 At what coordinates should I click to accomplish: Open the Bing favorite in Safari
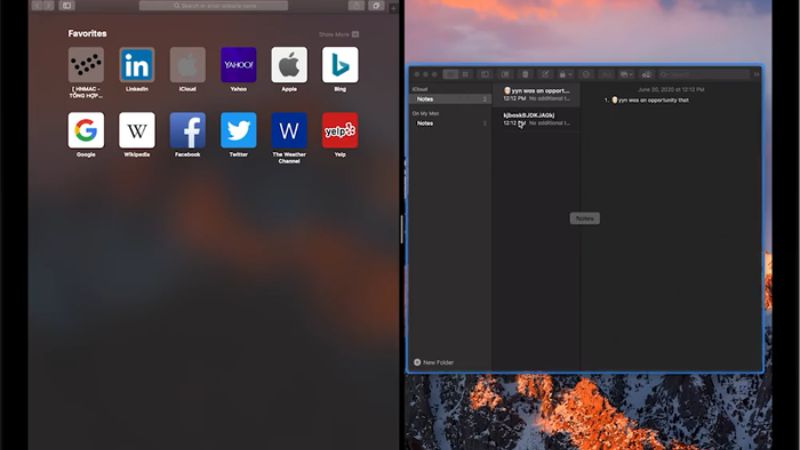340,65
